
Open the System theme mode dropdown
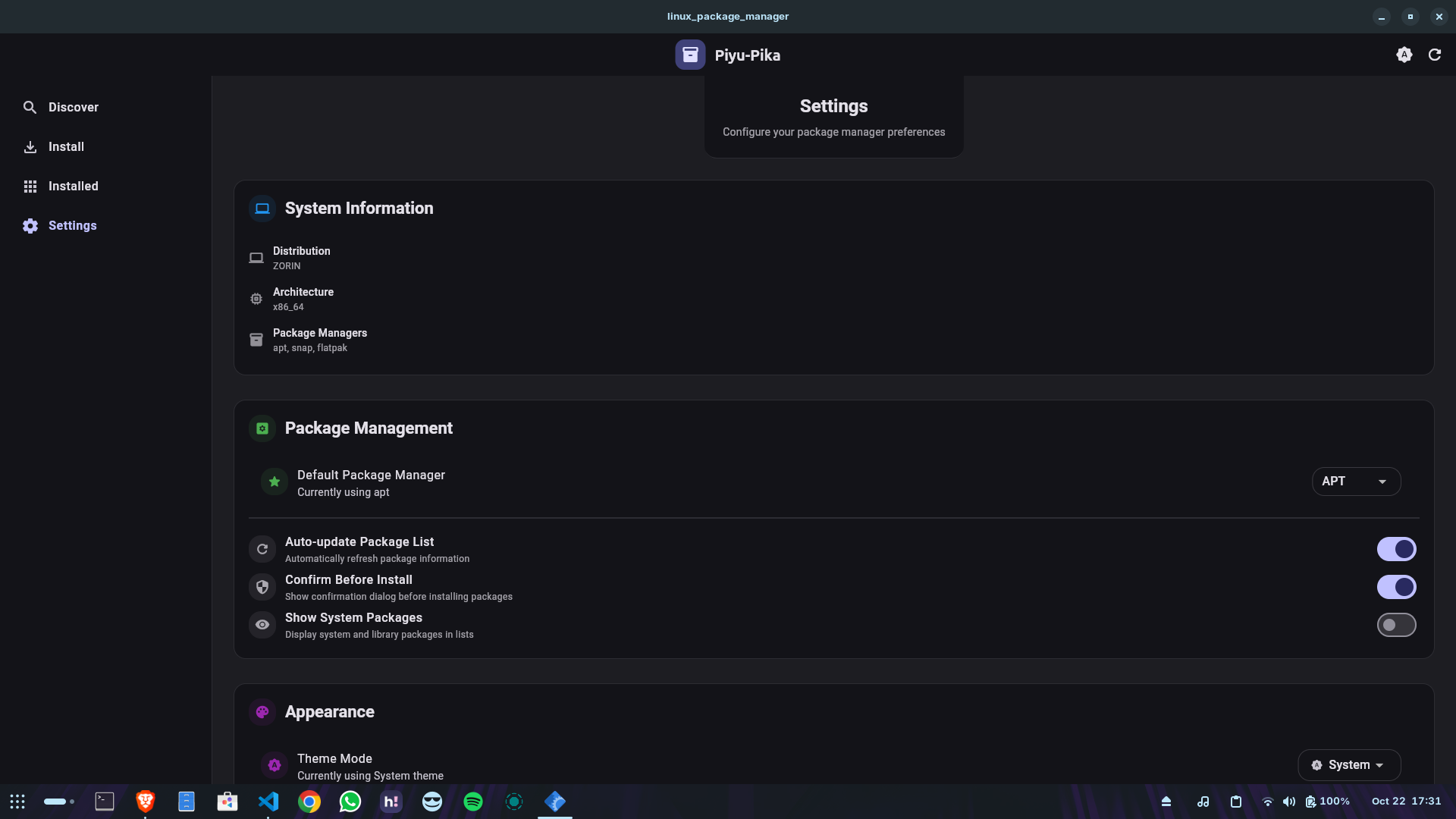(1348, 764)
